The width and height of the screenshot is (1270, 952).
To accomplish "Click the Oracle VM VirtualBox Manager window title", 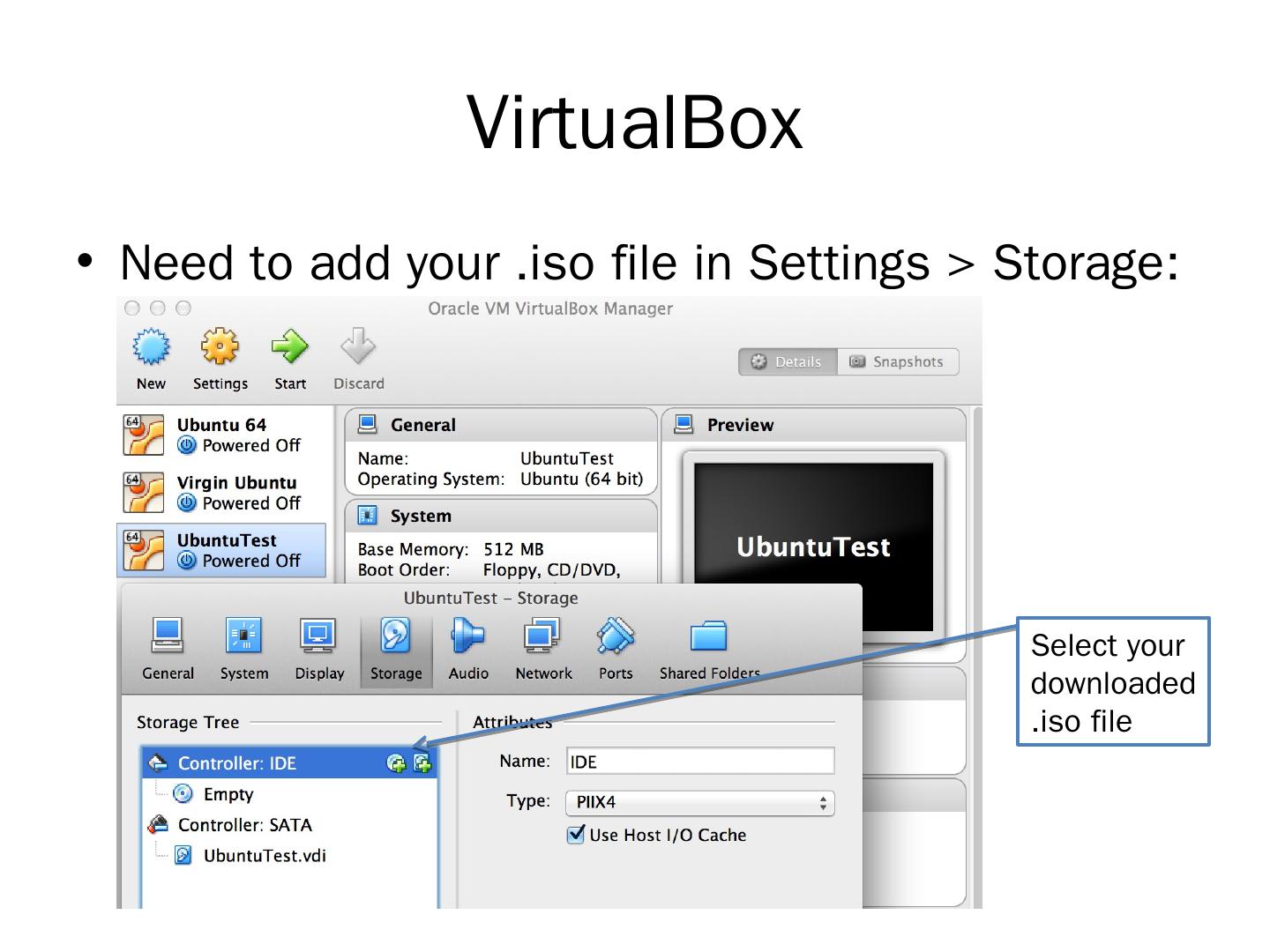I will pos(550,309).
